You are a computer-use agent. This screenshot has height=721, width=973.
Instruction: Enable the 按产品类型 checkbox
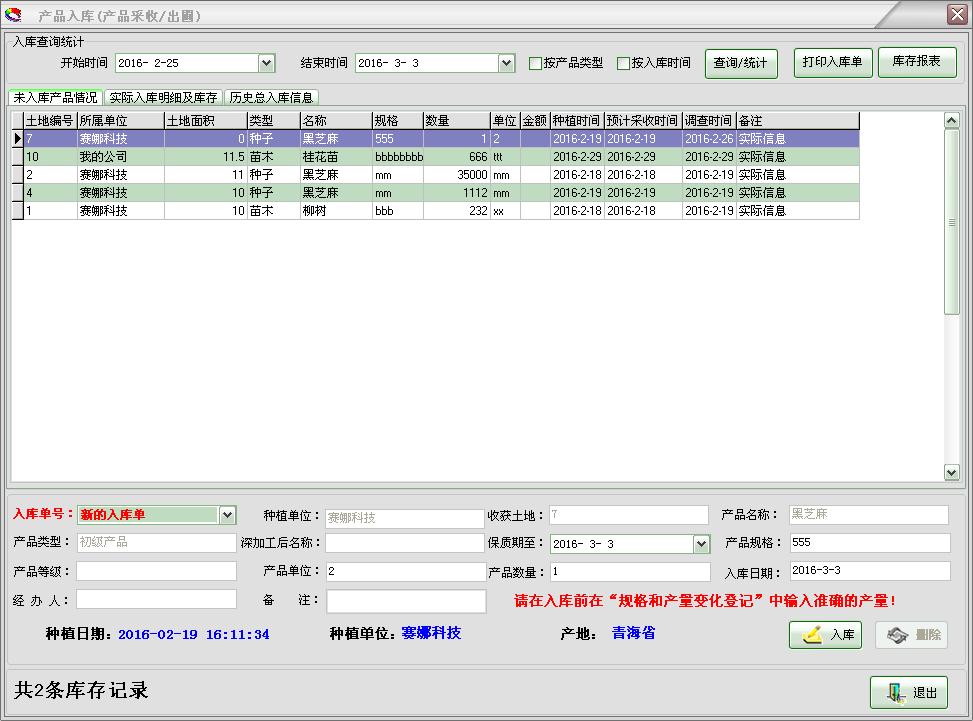tap(537, 63)
